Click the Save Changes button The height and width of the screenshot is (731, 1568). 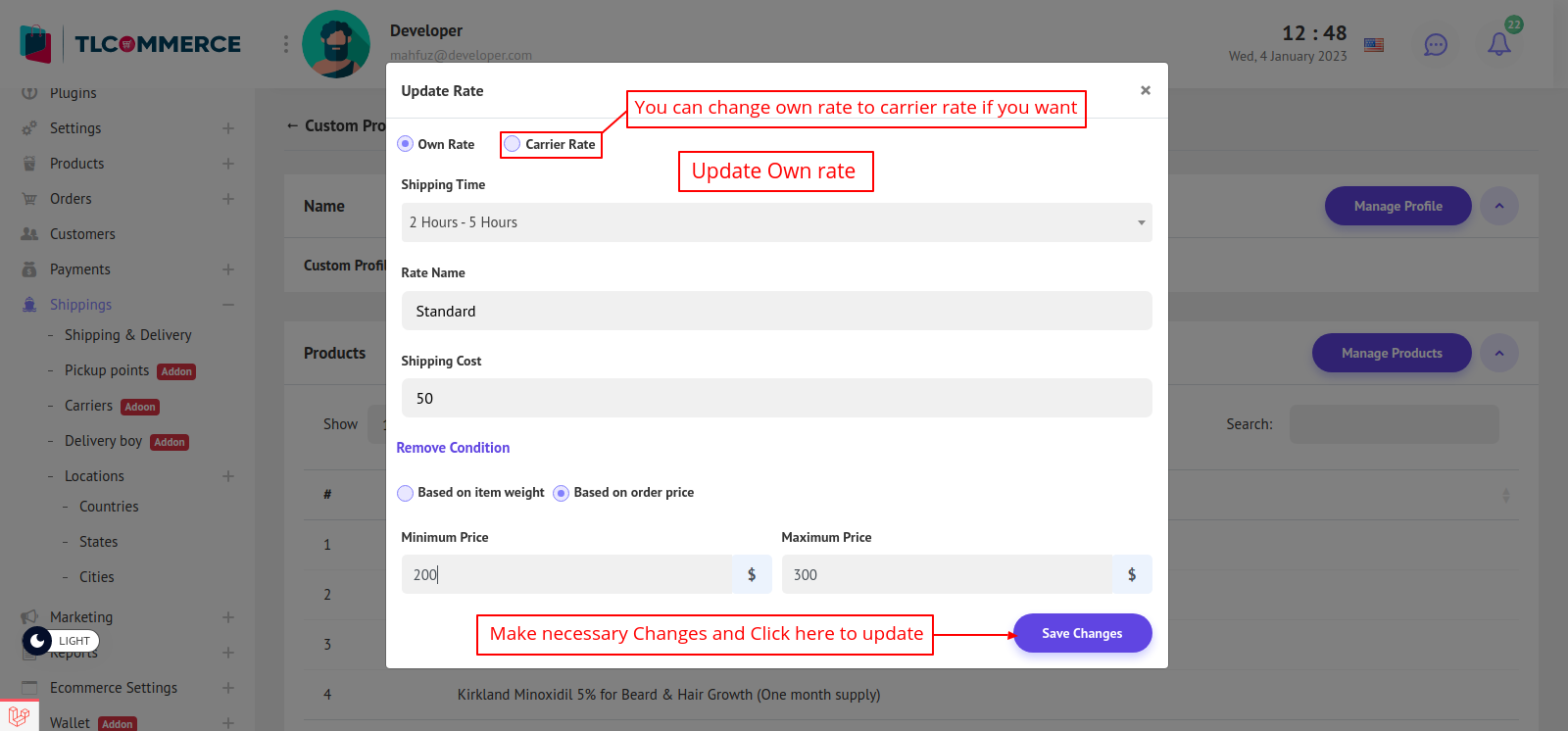(x=1082, y=633)
